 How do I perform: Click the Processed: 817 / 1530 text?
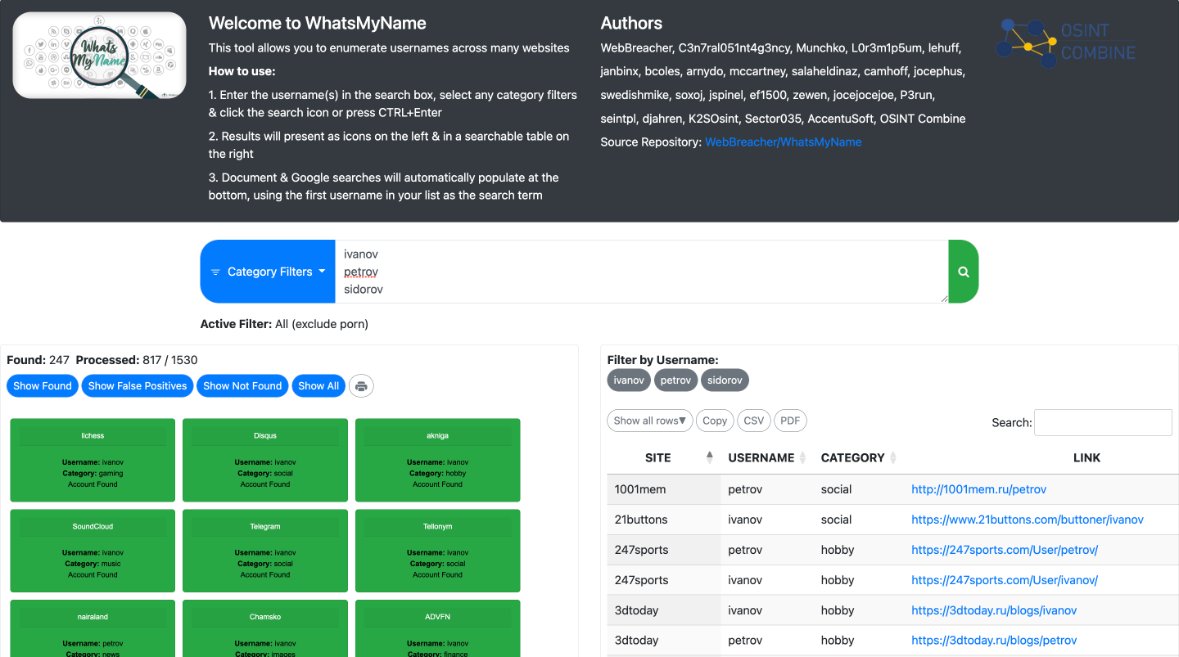(x=136, y=360)
